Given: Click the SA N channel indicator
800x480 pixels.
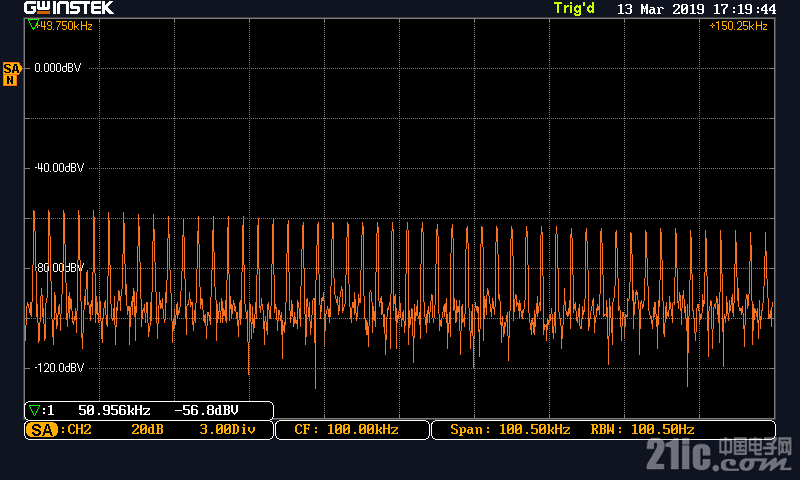Looking at the screenshot, I should (11, 74).
